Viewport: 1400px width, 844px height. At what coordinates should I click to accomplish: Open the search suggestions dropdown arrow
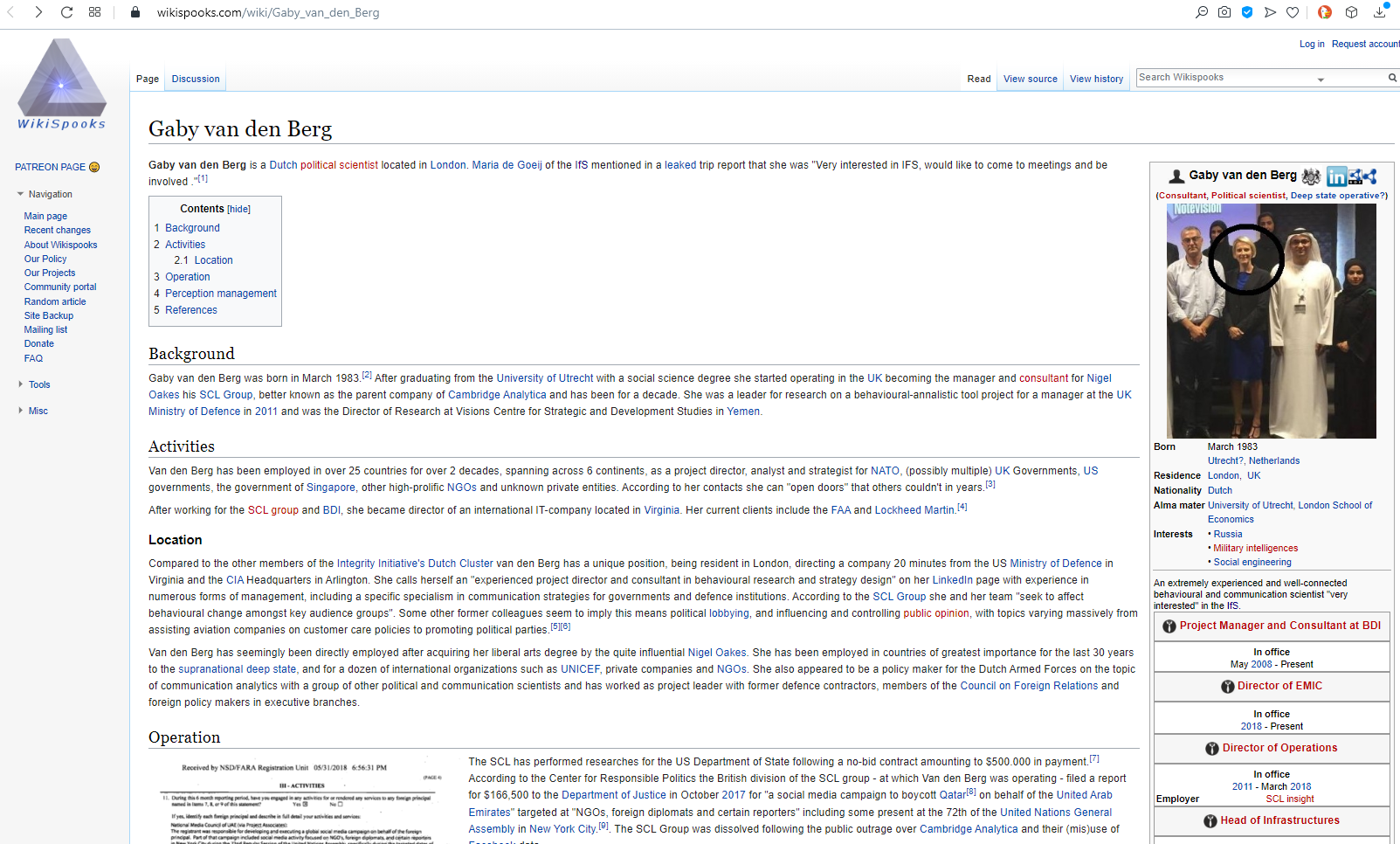point(1321,80)
